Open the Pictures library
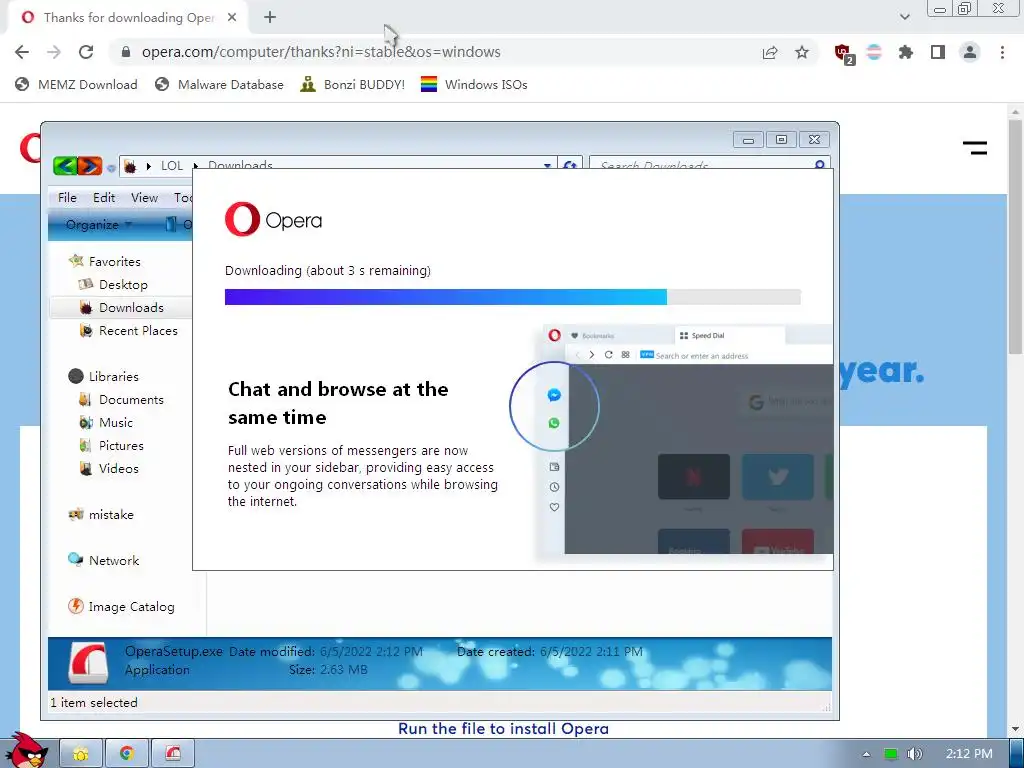Image resolution: width=1024 pixels, height=768 pixels. [x=111, y=445]
